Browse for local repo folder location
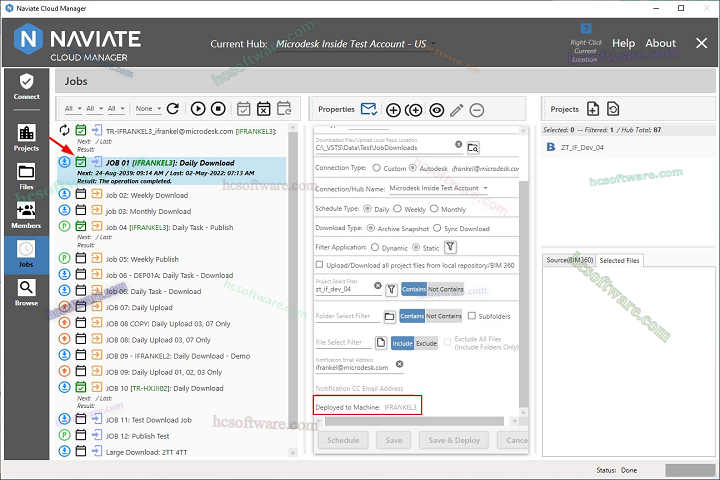 (473, 147)
